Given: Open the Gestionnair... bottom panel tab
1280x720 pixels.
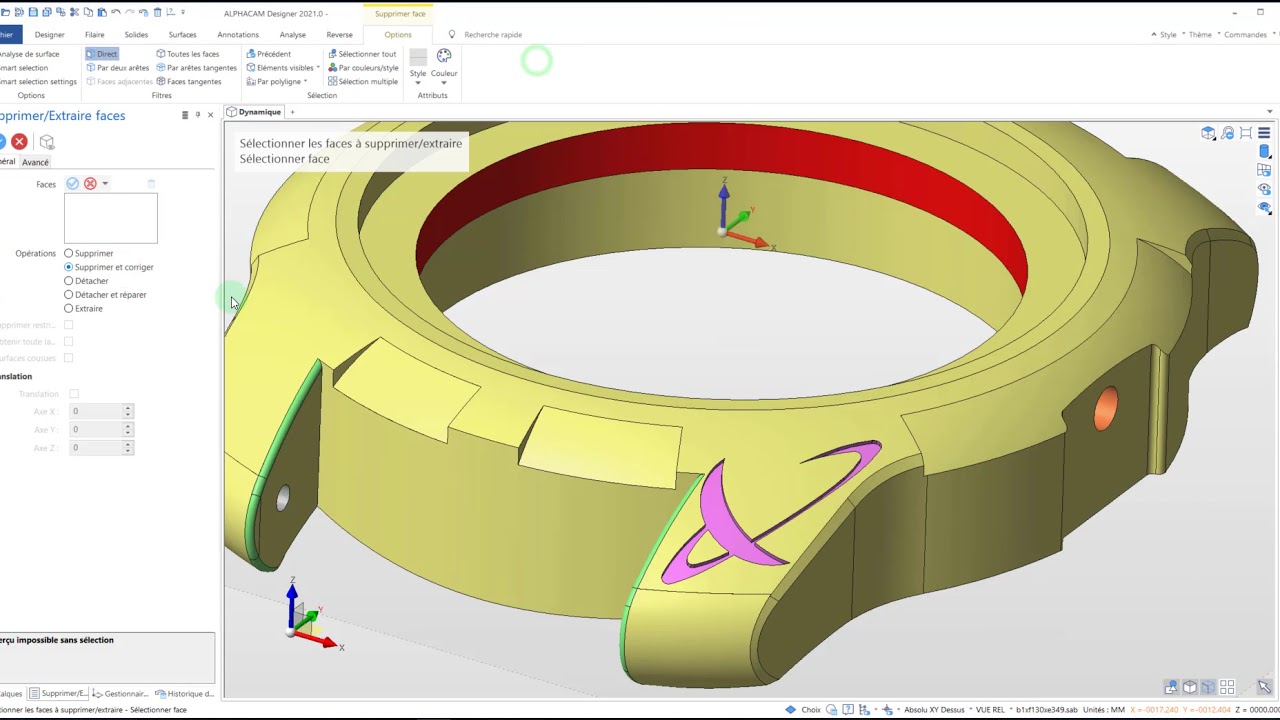Looking at the screenshot, I should click(121, 693).
